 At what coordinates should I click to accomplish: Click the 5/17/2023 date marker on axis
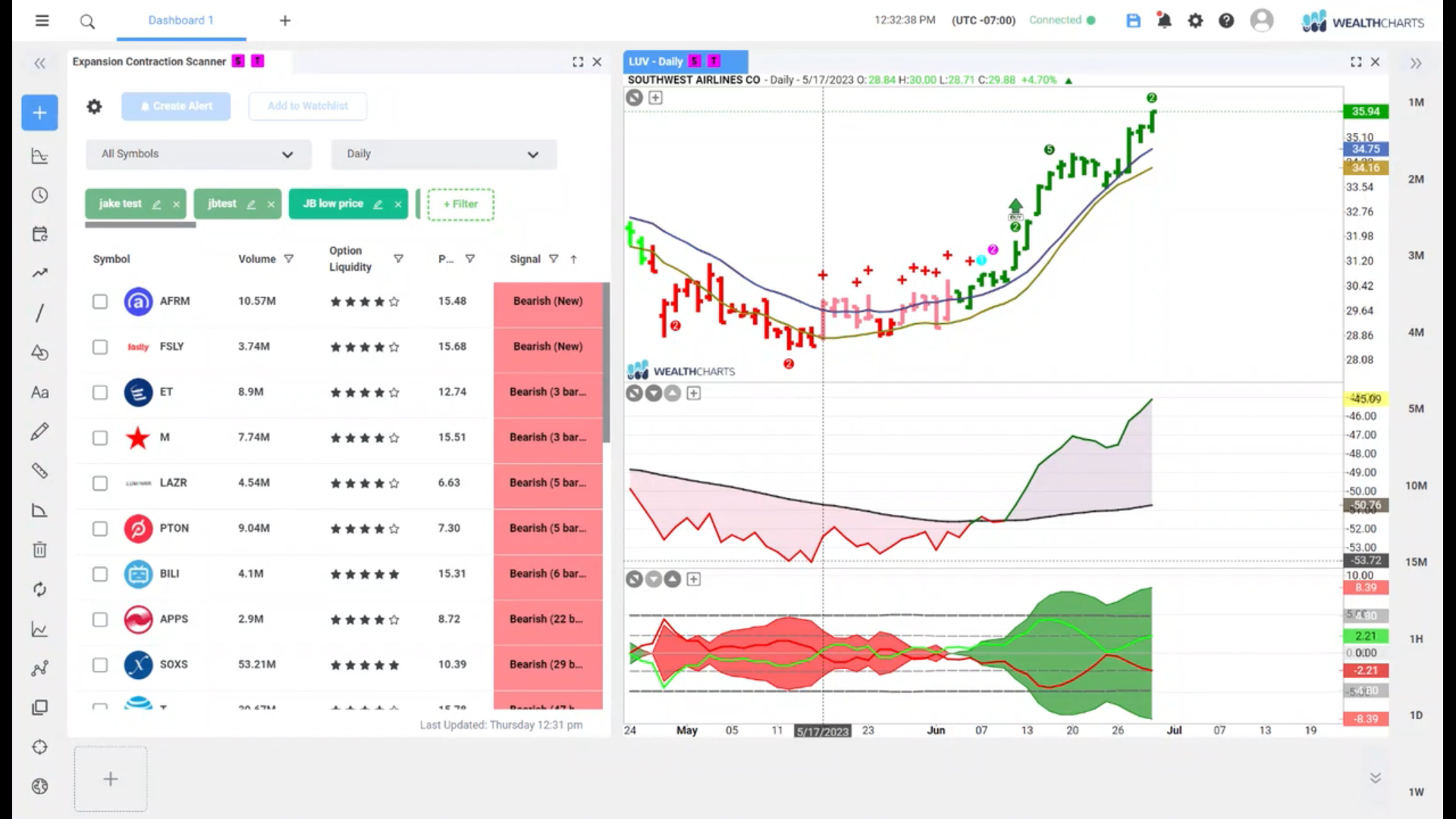pyautogui.click(x=823, y=731)
